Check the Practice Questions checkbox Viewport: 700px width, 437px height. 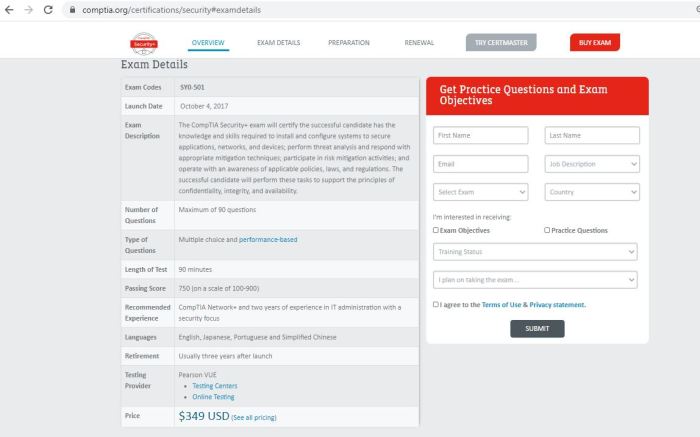tap(547, 230)
